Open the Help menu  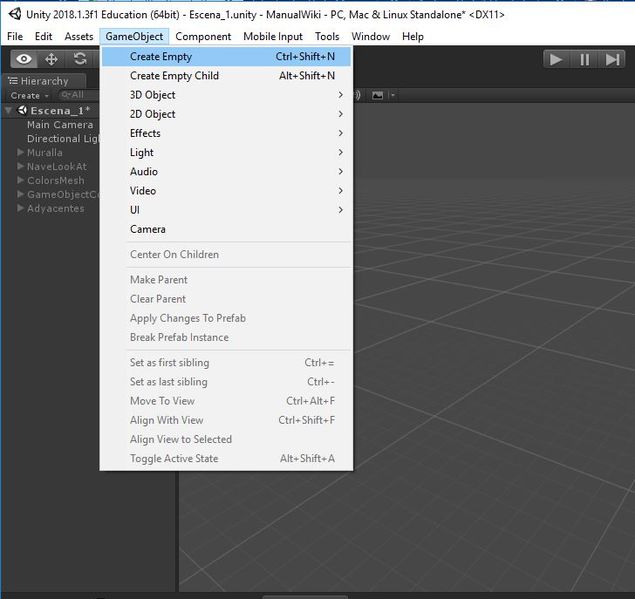[413, 36]
